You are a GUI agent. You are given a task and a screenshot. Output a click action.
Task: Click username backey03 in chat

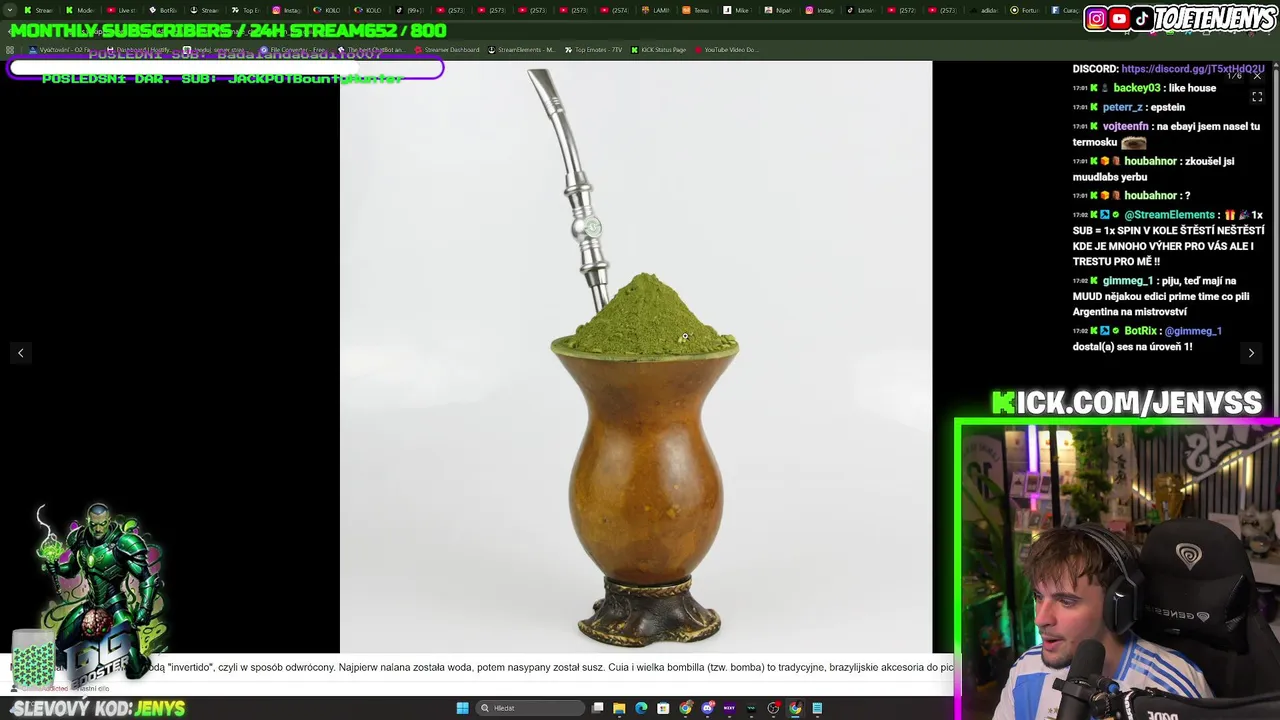(x=1137, y=88)
